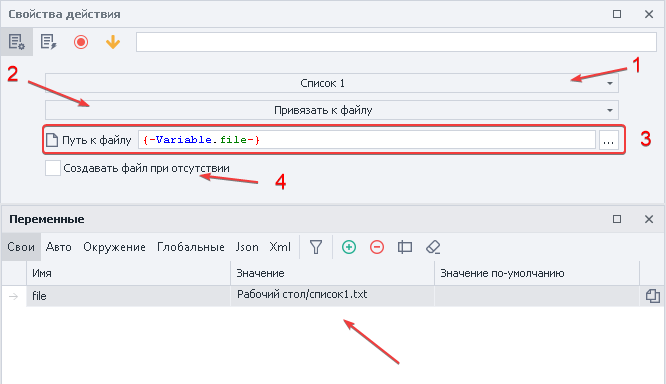666x384 pixels.
Task: Maximize the 'Свойства действия' panel
Action: click(617, 14)
